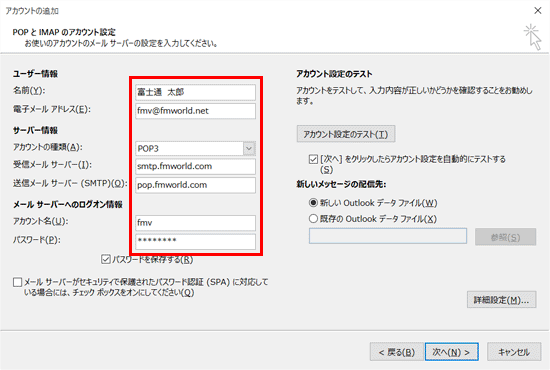Select 既存の Outlook データ ファイル radio
Viewport: 550px width, 370px height.
pos(313,219)
